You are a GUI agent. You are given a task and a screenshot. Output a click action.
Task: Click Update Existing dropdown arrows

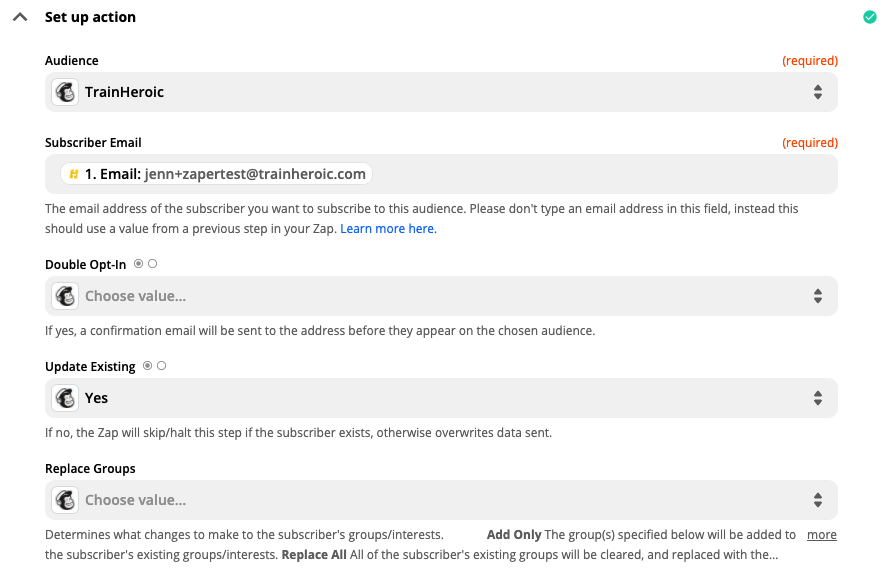coord(818,398)
